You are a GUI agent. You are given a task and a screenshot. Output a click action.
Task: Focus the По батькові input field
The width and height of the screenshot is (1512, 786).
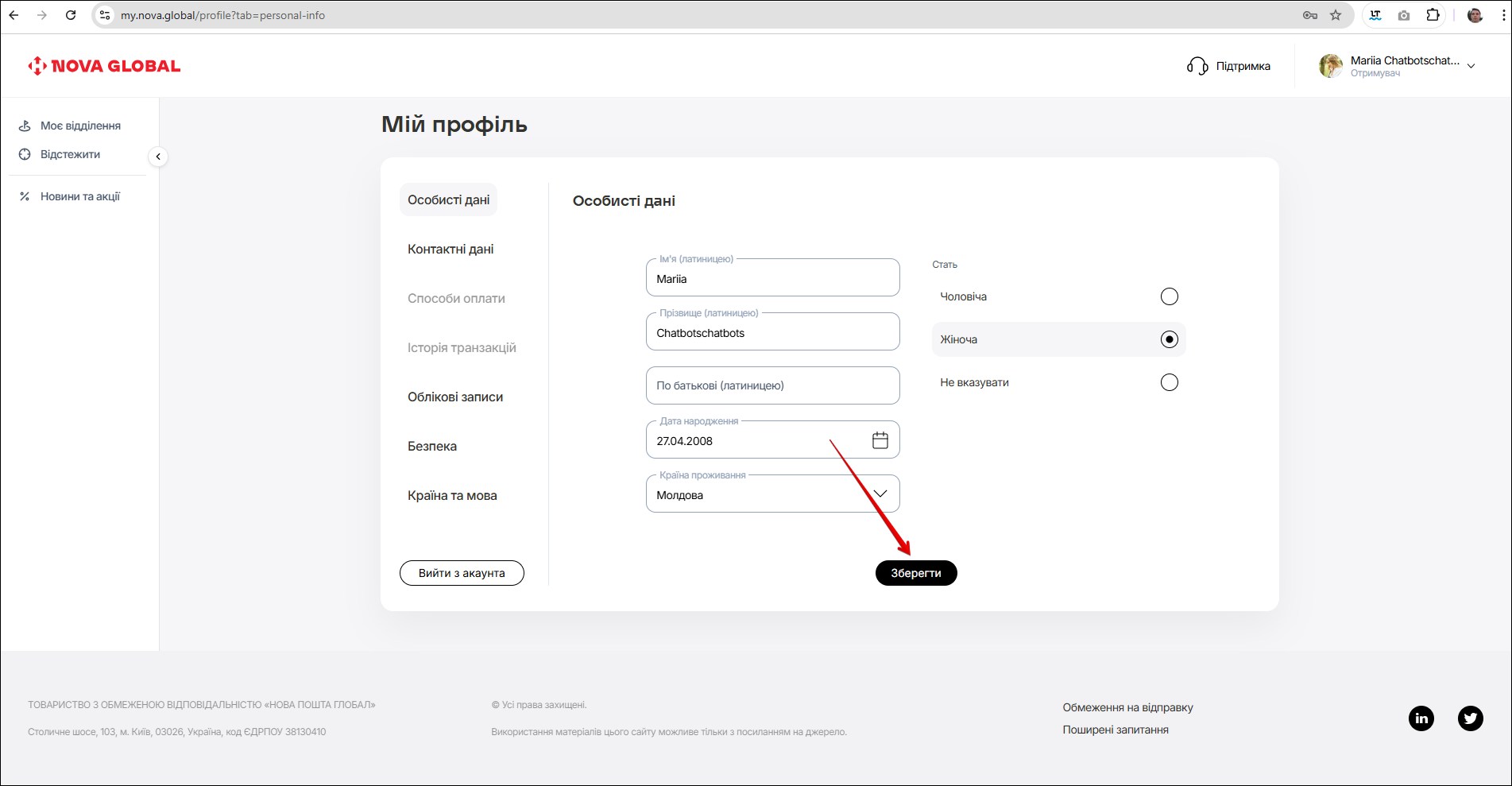coord(772,385)
